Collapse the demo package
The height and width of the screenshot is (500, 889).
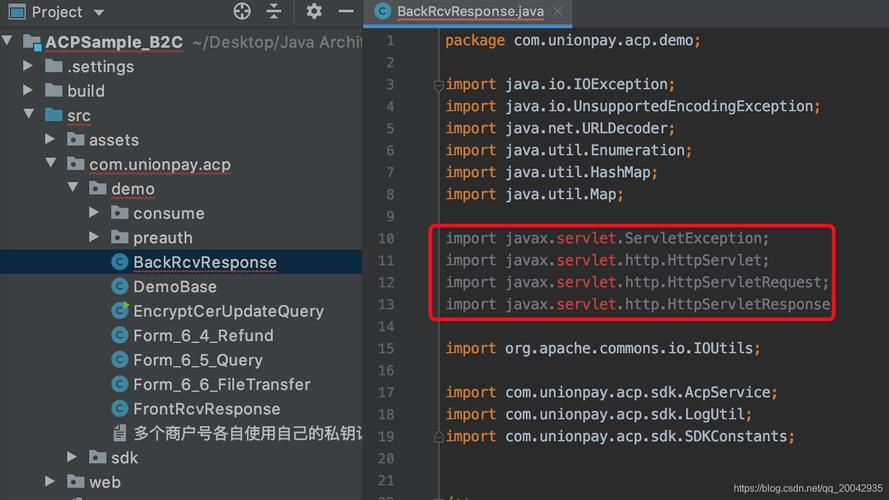pyautogui.click(x=72, y=188)
